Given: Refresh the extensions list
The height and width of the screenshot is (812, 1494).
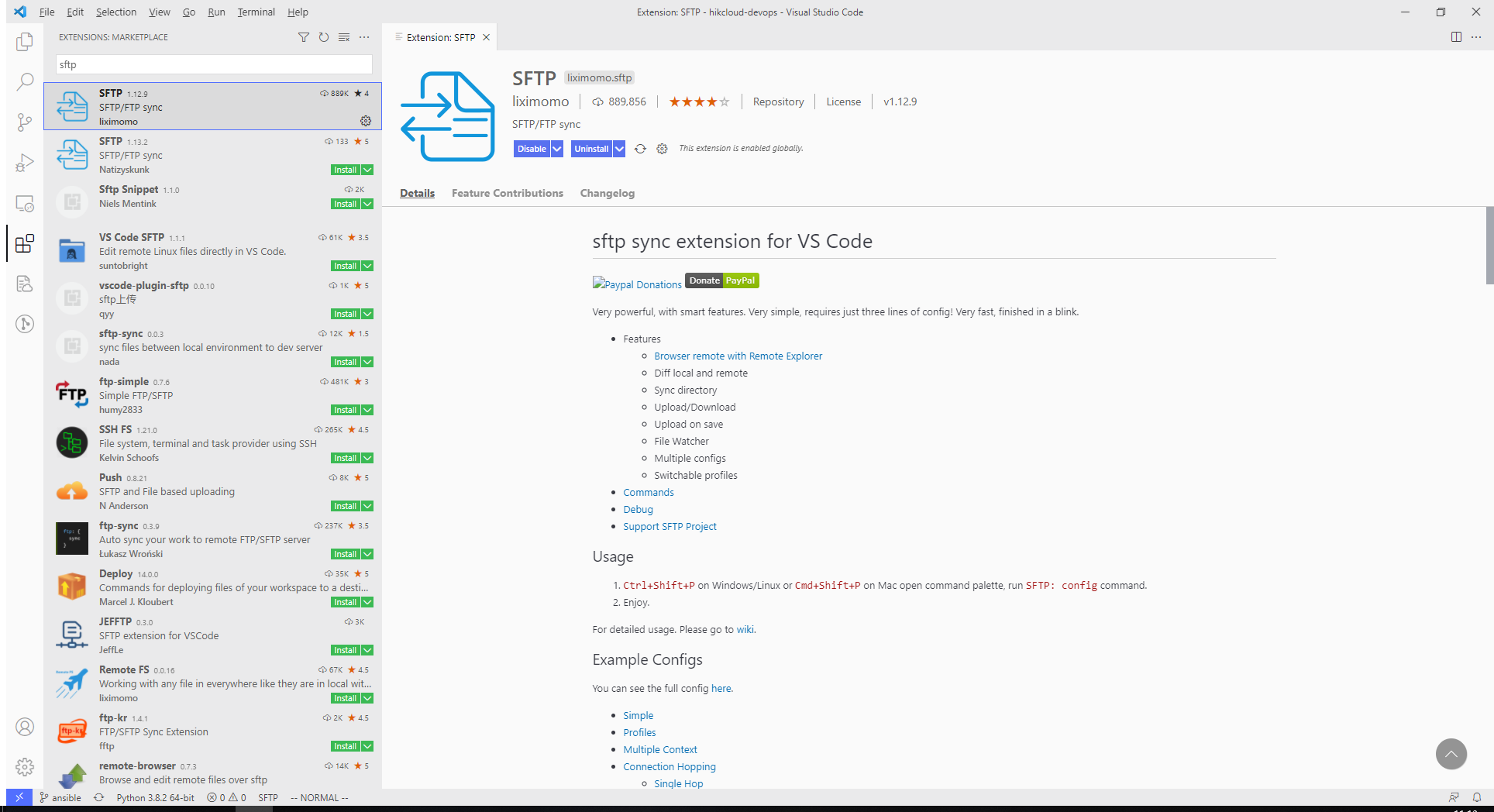Looking at the screenshot, I should [x=324, y=37].
